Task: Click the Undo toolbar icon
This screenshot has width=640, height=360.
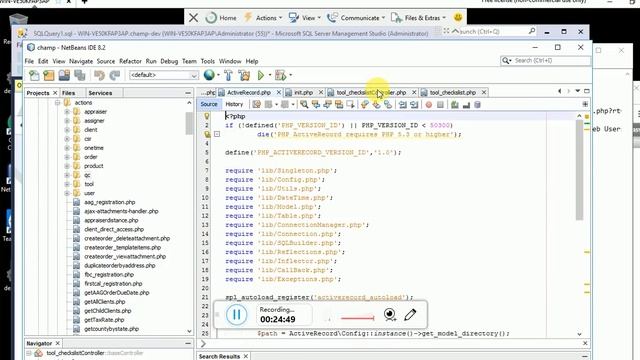Action: [x=99, y=75]
